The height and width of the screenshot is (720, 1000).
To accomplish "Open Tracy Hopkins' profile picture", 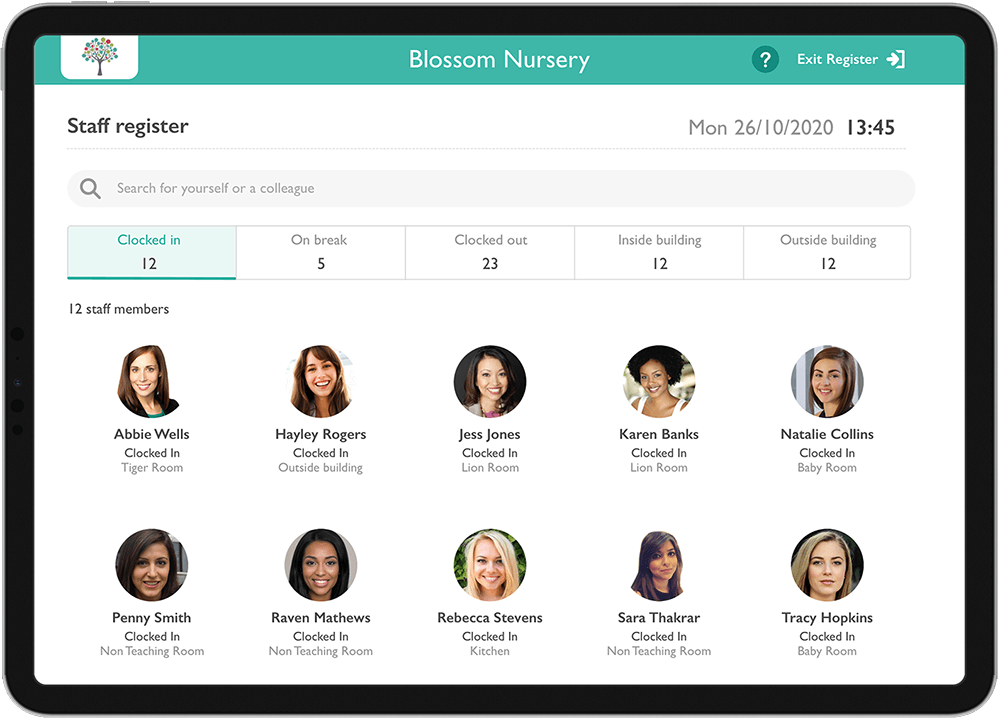I will (x=827, y=565).
